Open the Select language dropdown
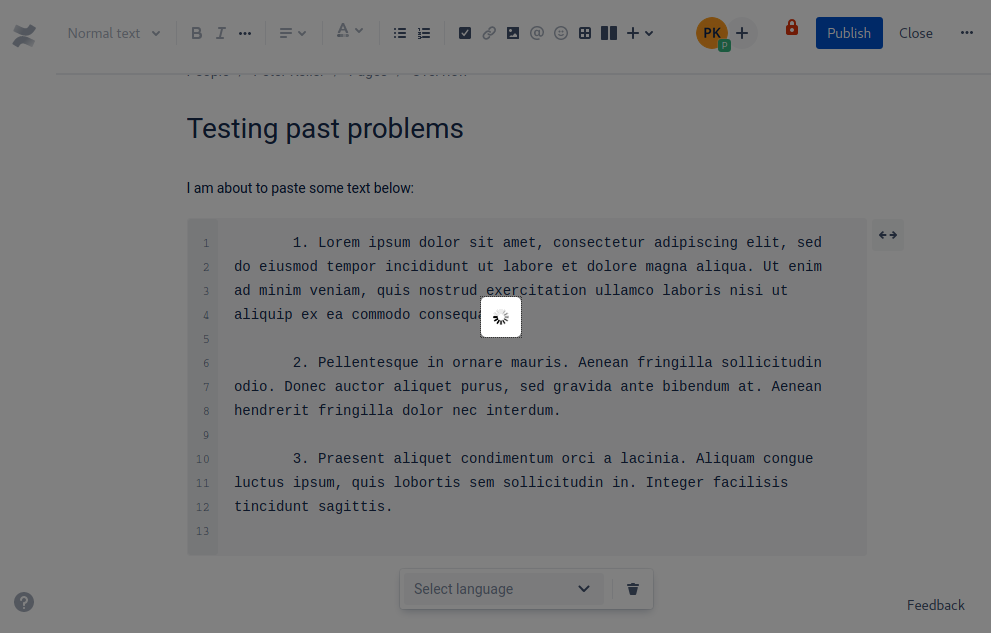This screenshot has height=633, width=991. click(x=501, y=589)
